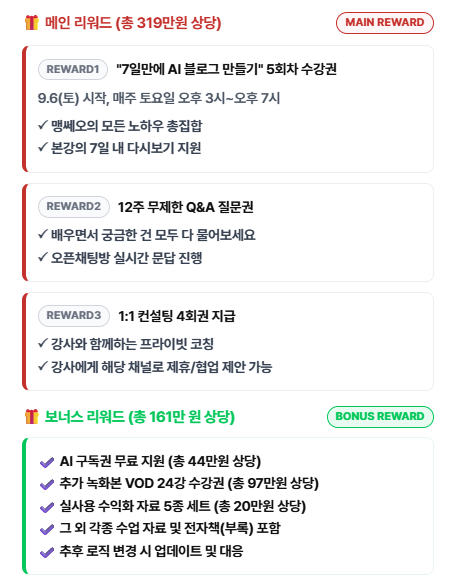Select the REWARD3 label tag
This screenshot has height=584, width=454.
tap(74, 315)
